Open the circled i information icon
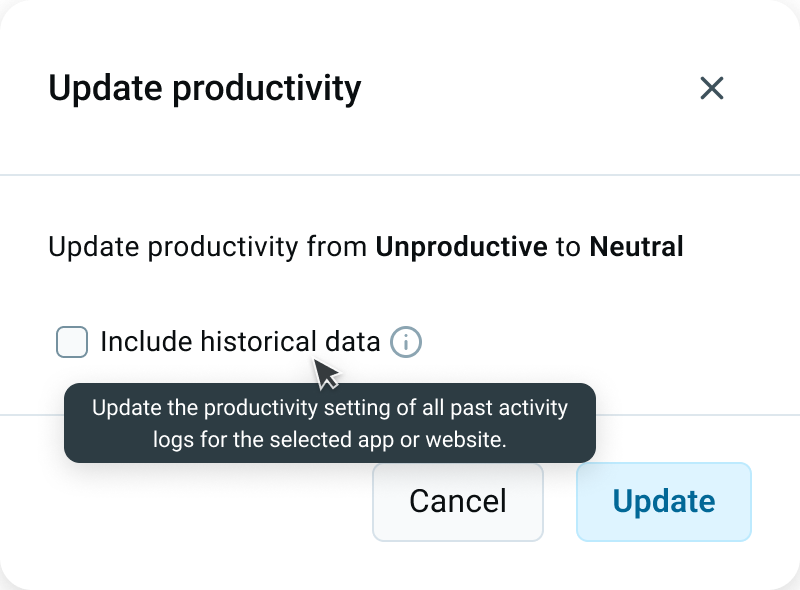This screenshot has height=590, width=800. click(406, 342)
